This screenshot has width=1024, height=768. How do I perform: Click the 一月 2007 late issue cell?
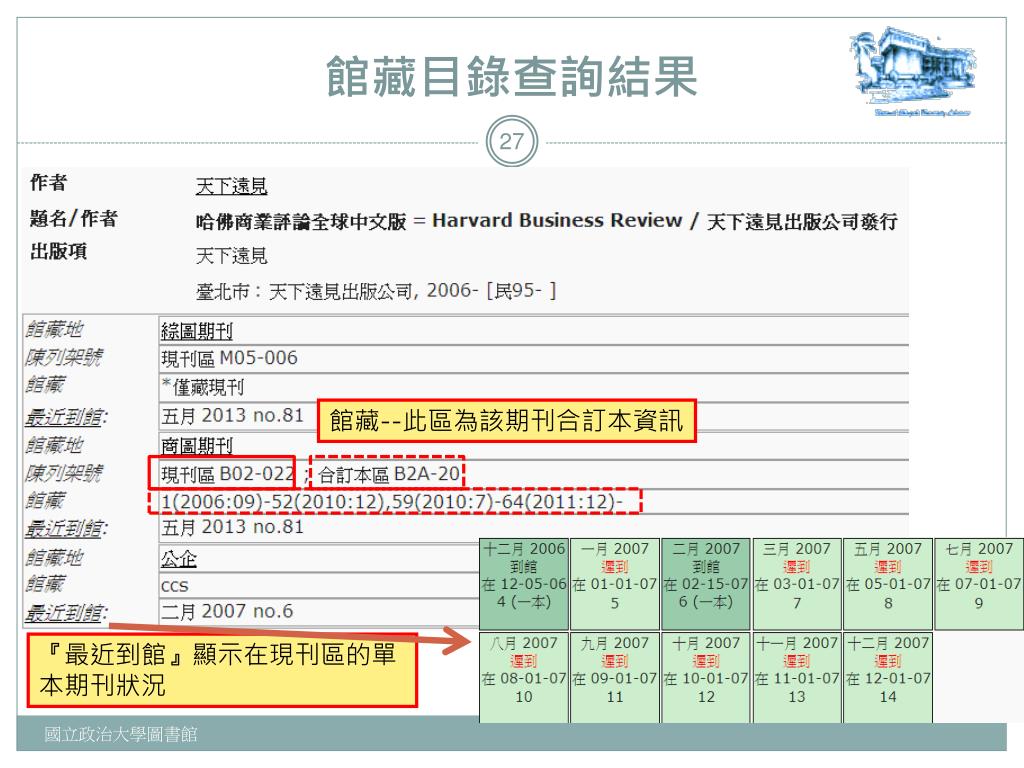pyautogui.click(x=615, y=584)
